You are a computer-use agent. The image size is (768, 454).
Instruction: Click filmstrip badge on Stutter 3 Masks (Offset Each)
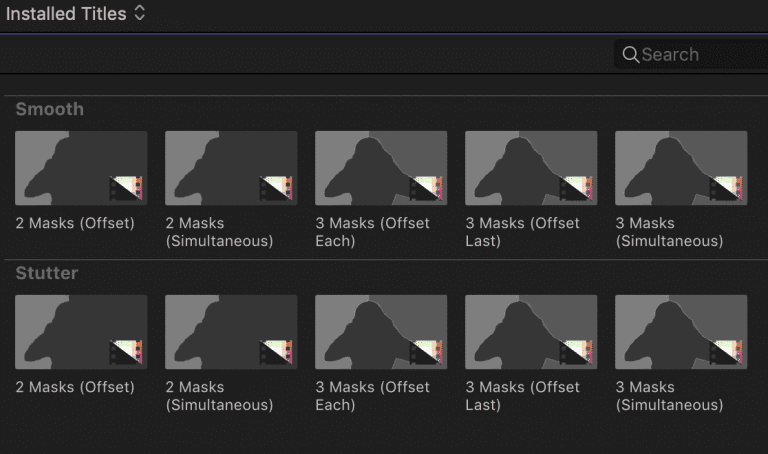point(426,353)
